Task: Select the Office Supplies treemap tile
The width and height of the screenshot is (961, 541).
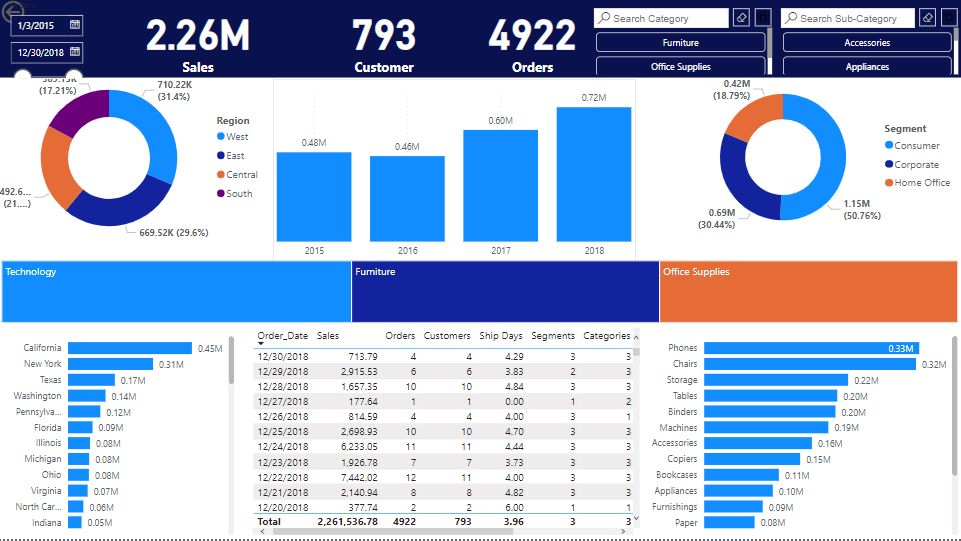Action: click(808, 292)
